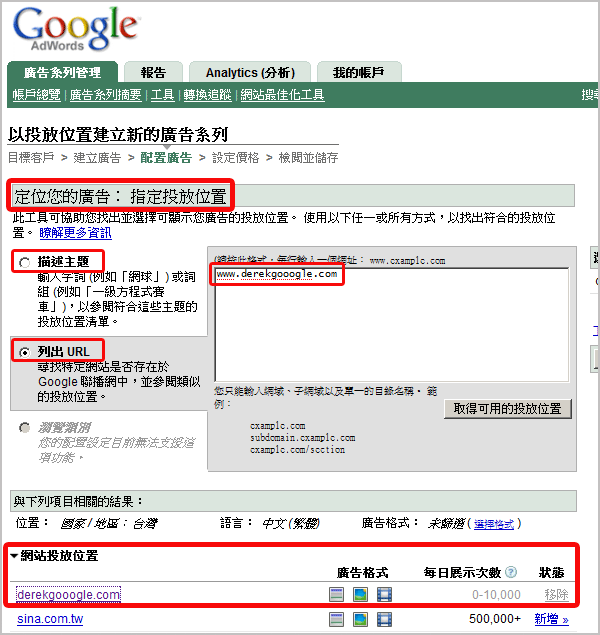The height and width of the screenshot is (635, 600).
Task: Collapse the 網站投放位置 section
Action: pos(14,556)
